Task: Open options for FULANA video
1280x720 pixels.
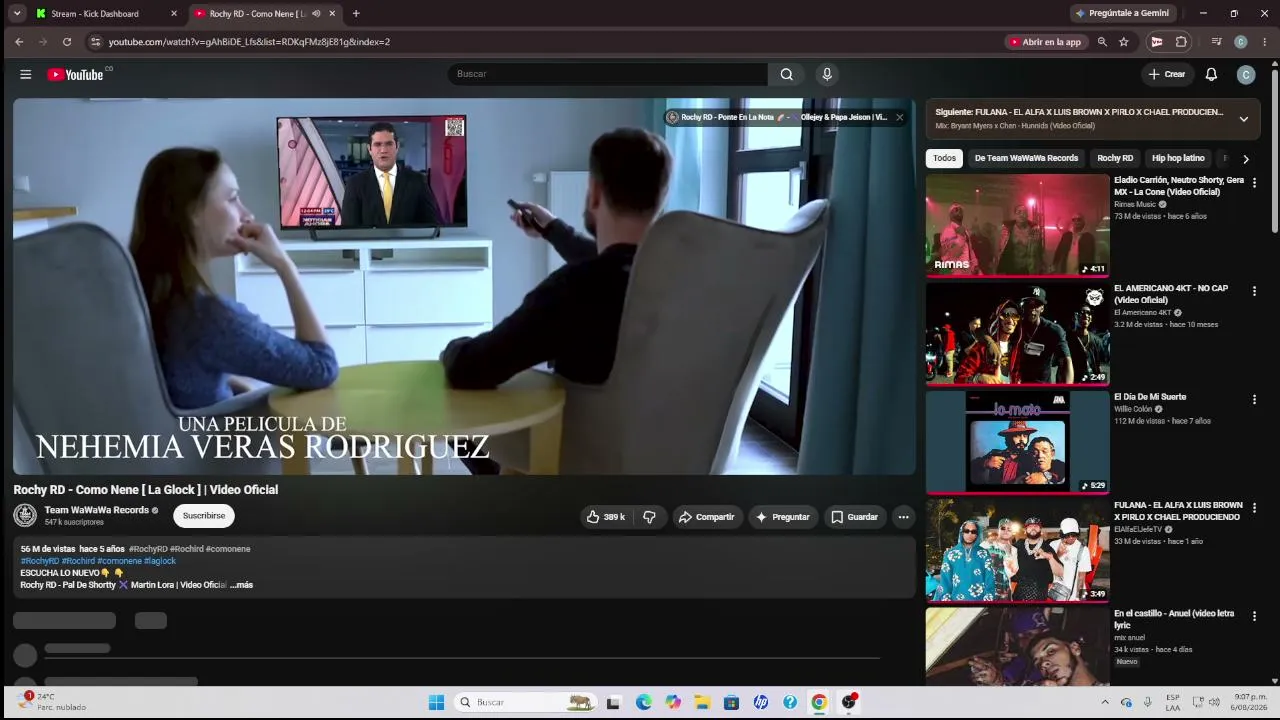Action: (1254, 508)
